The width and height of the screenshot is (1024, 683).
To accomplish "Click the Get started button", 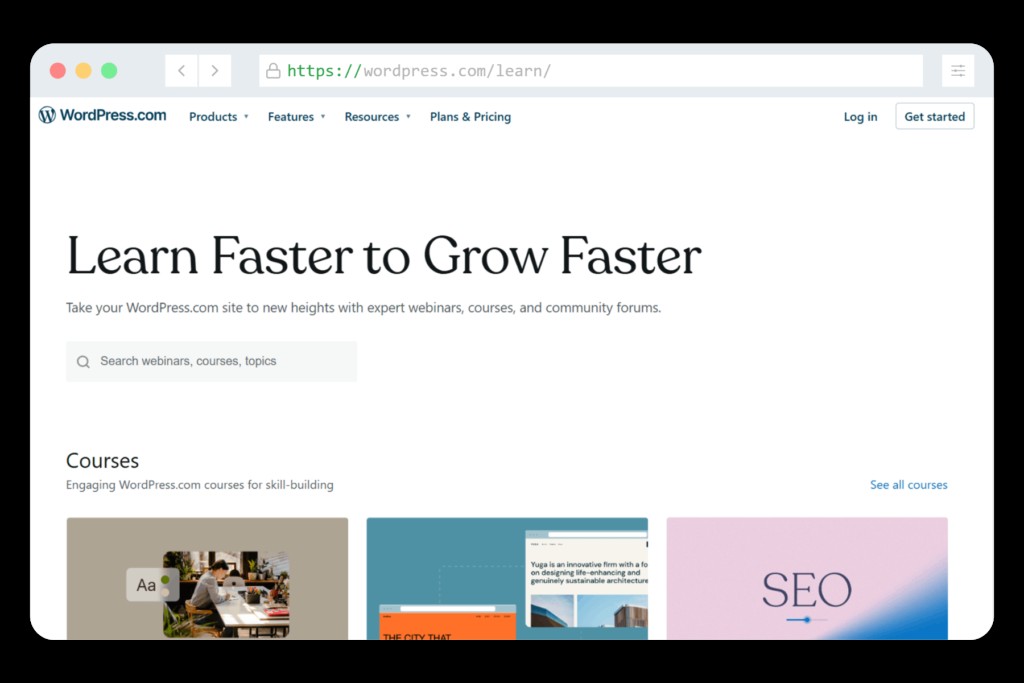I will [935, 116].
